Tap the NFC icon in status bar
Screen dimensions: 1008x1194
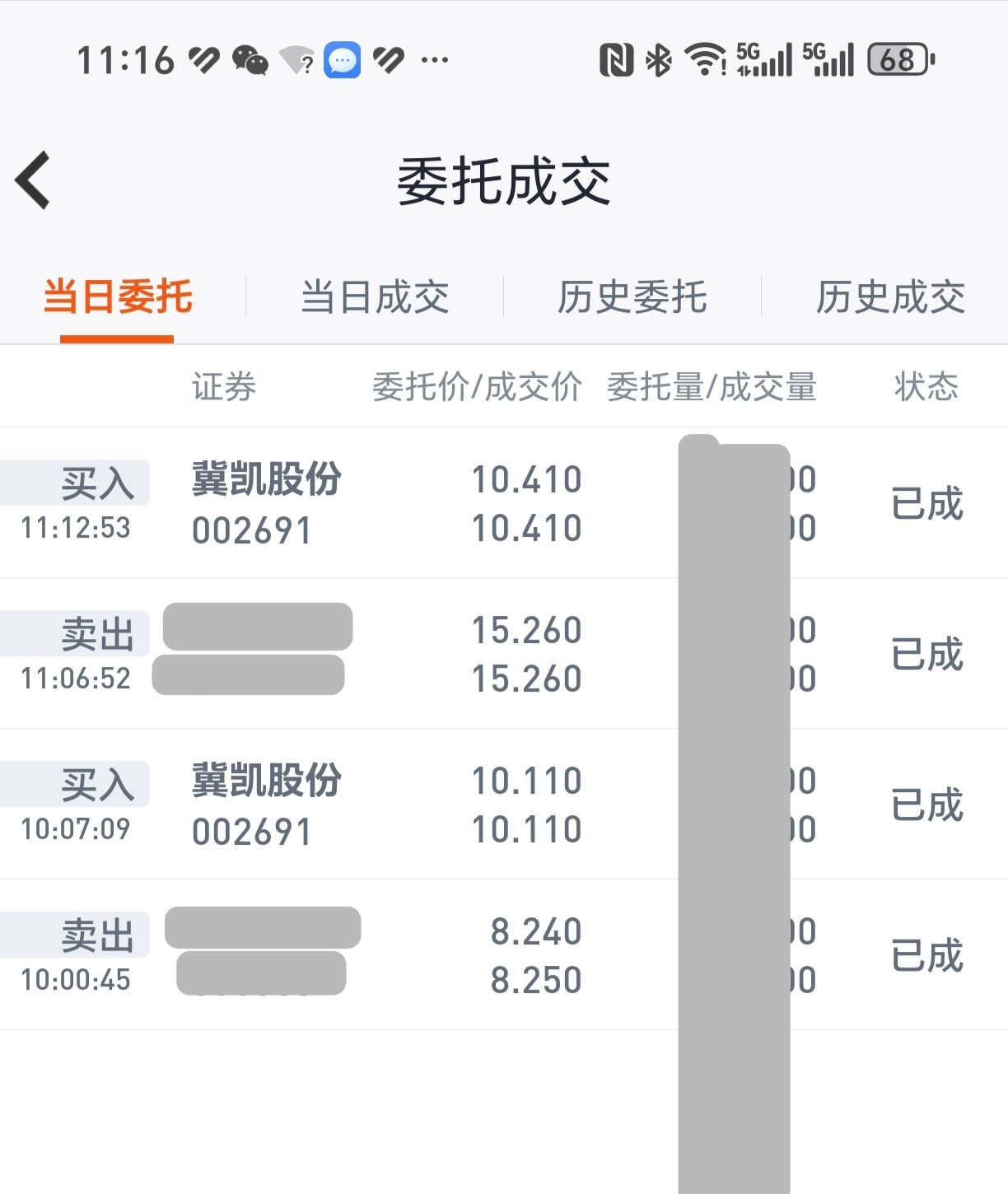click(616, 60)
